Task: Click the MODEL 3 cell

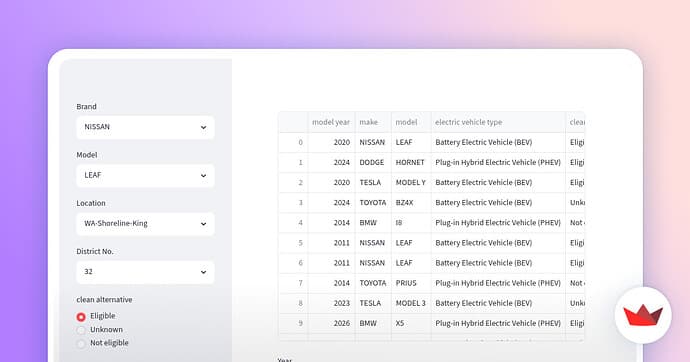Action: point(411,303)
